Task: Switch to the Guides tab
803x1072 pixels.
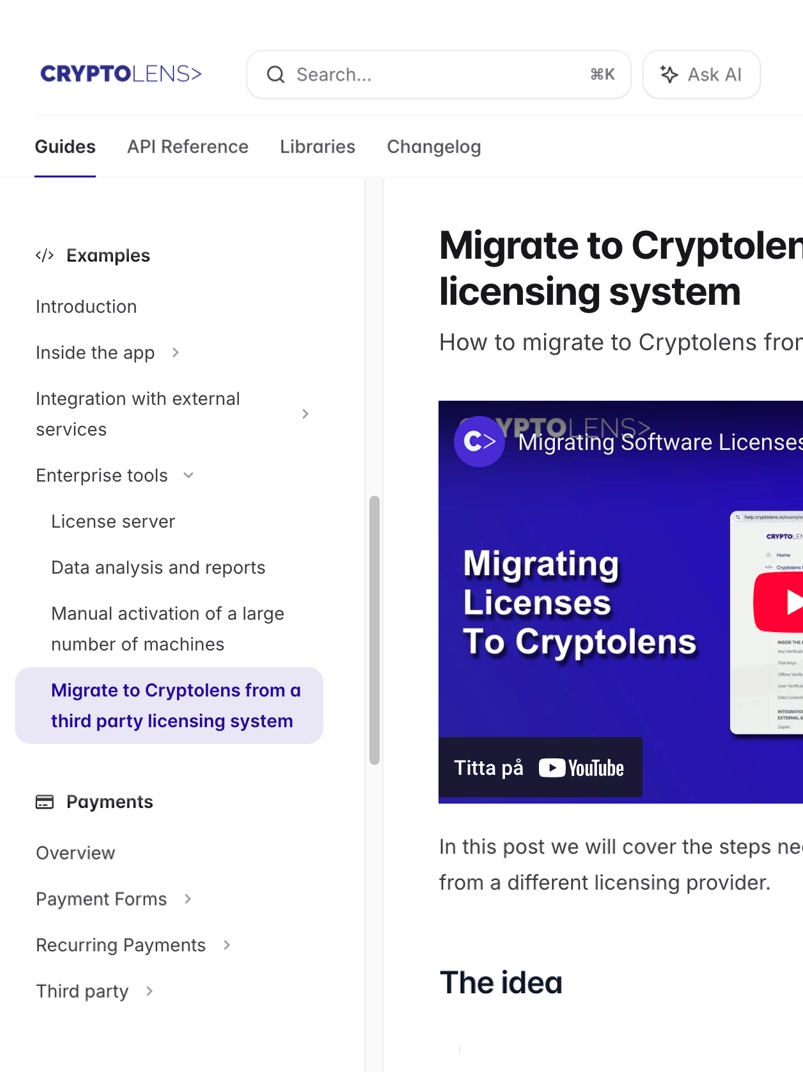Action: click(65, 147)
